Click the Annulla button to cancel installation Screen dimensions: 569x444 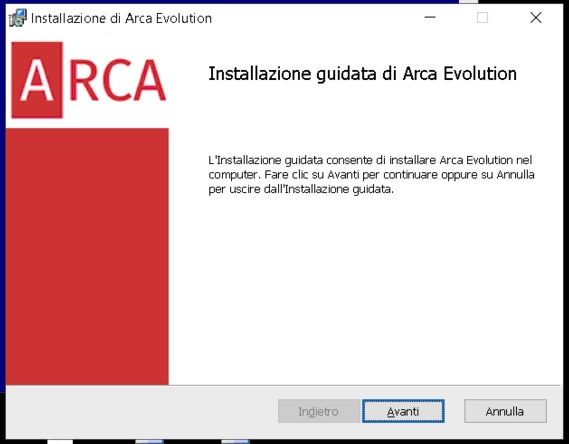click(x=505, y=411)
